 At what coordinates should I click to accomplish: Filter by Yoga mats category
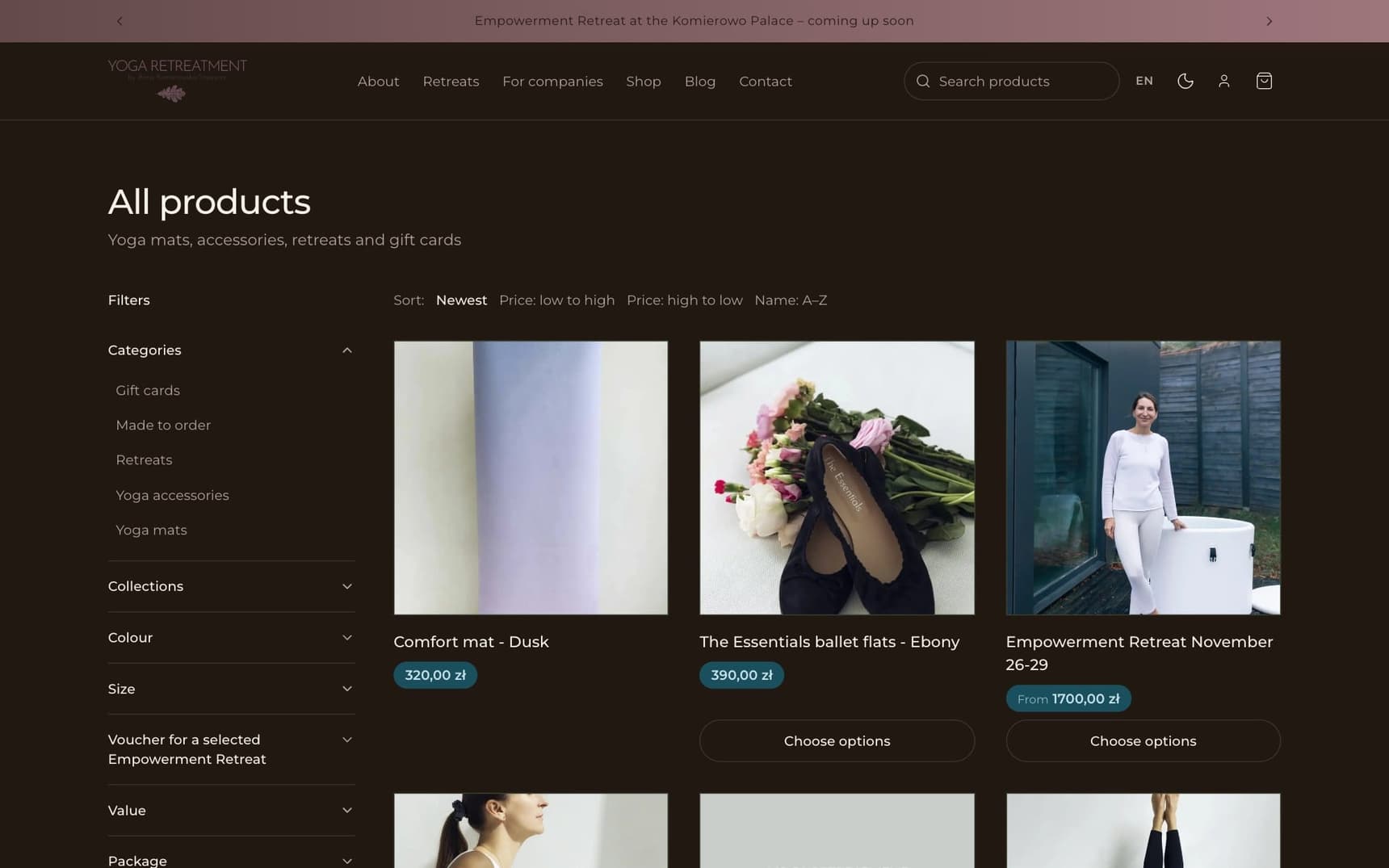click(x=151, y=530)
